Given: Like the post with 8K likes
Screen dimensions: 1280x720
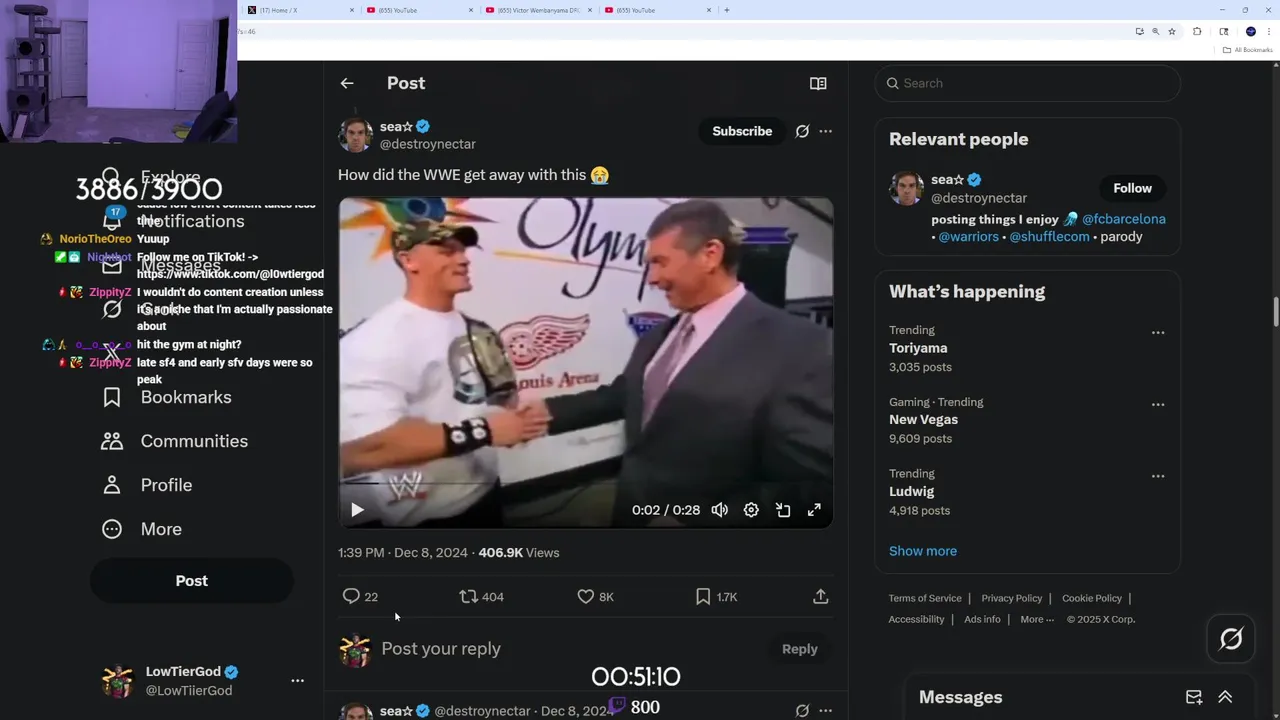Looking at the screenshot, I should (x=586, y=597).
